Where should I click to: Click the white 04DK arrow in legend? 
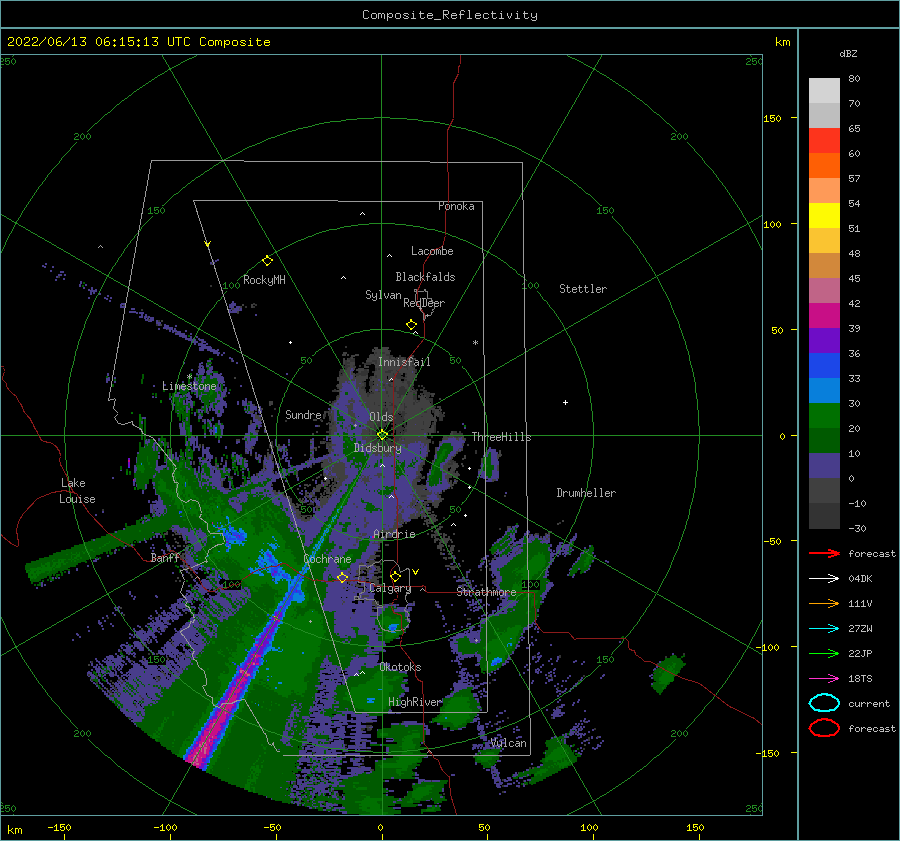824,578
